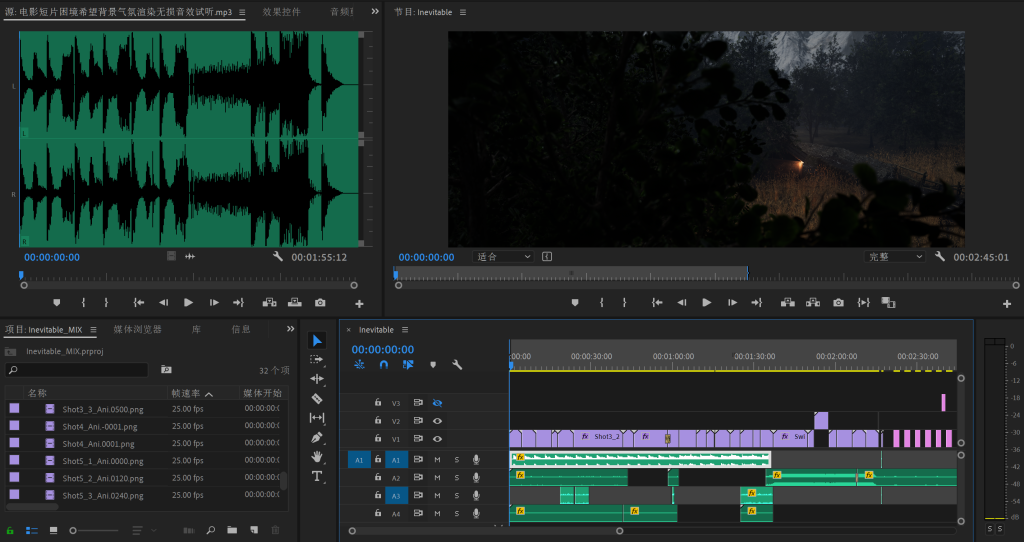Toggle V3 track output eye
Viewport: 1024px width, 542px height.
click(437, 403)
